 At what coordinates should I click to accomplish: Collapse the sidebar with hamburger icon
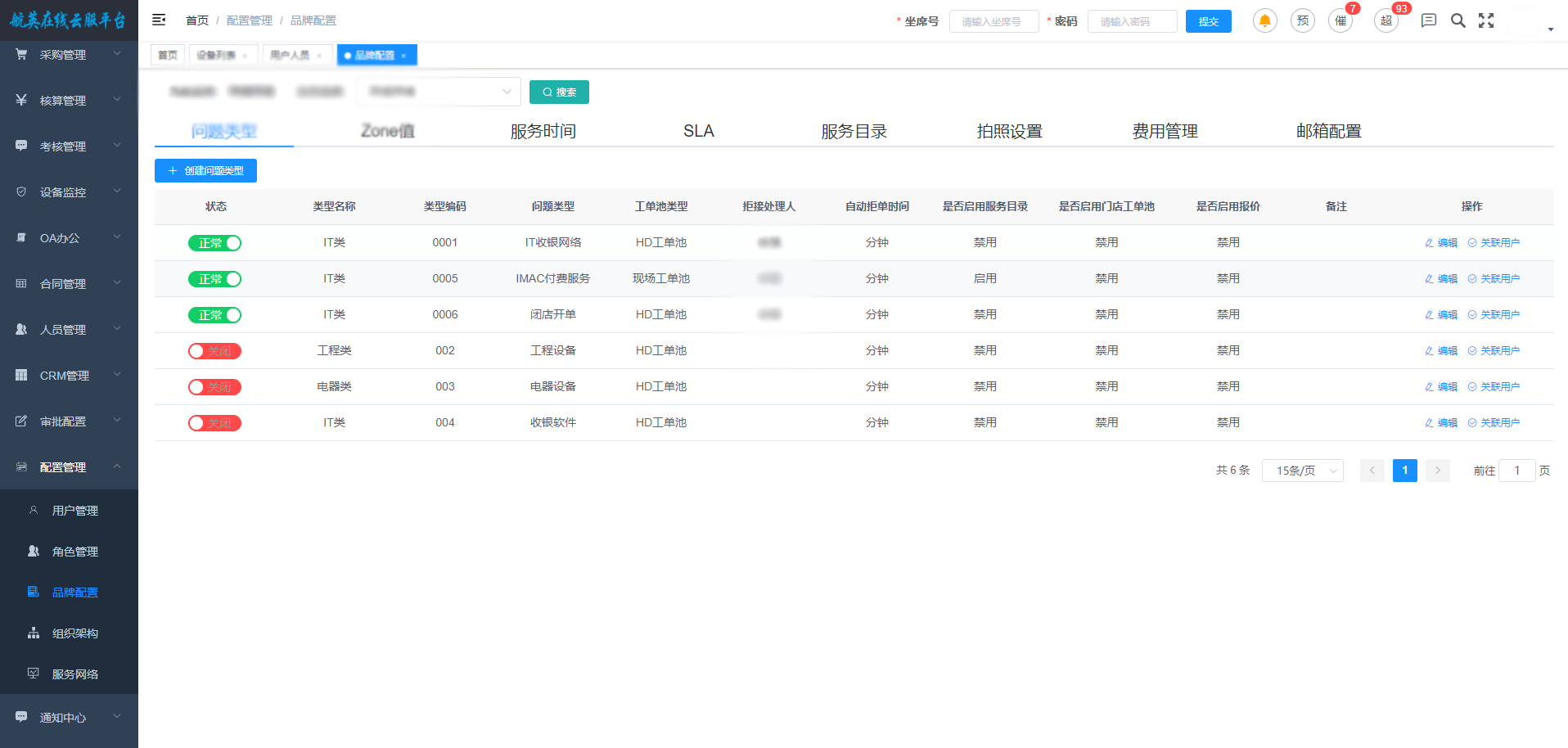pos(159,20)
